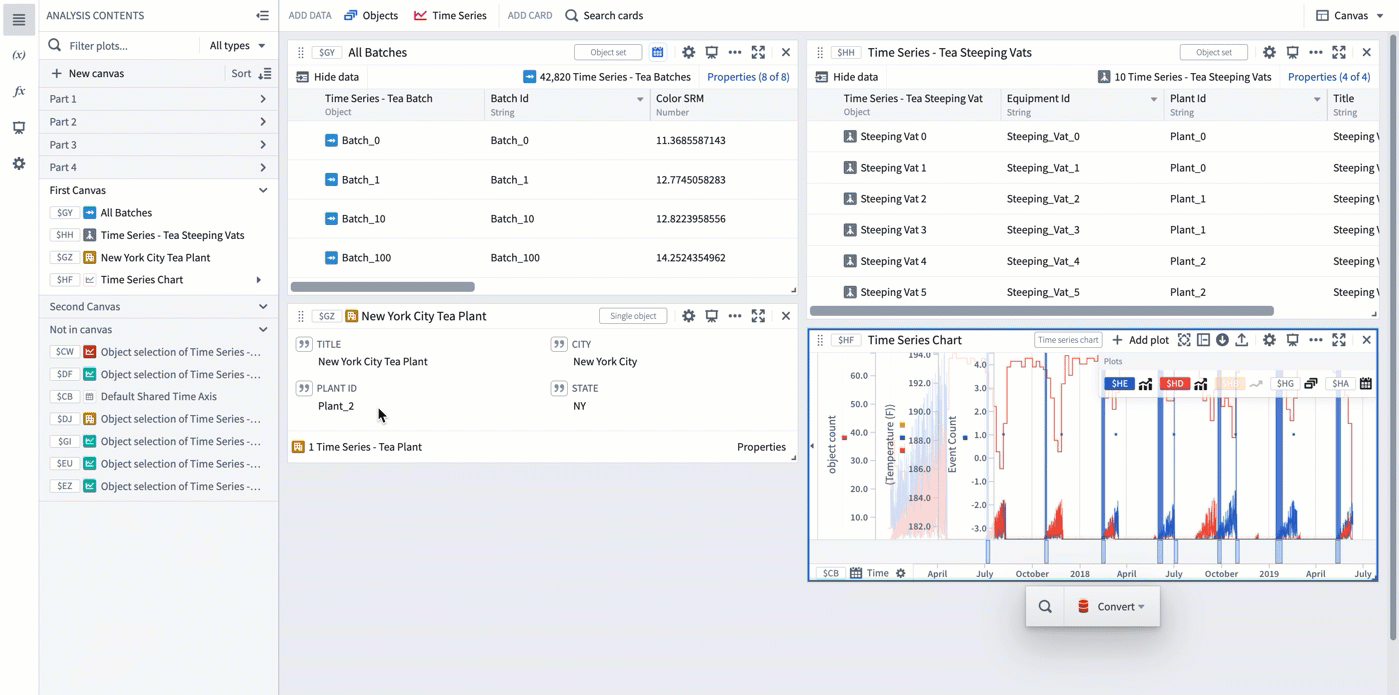Click calendar icon next to $HA
This screenshot has height=695, width=1399.
1366,383
